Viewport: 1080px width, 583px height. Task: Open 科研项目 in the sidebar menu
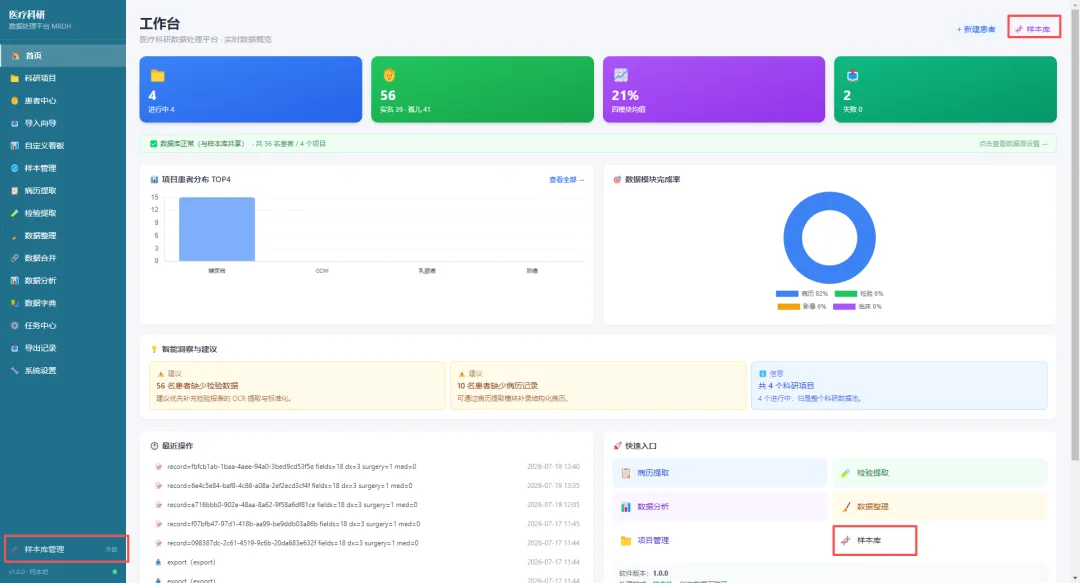pos(63,79)
